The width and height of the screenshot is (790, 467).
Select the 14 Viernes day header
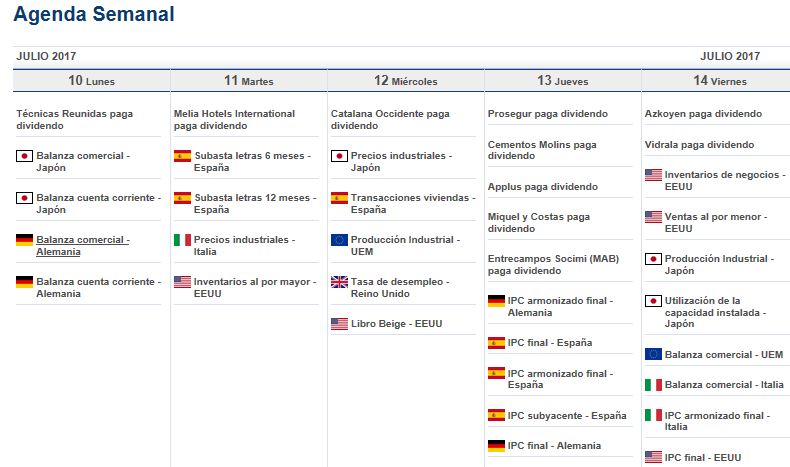point(716,81)
